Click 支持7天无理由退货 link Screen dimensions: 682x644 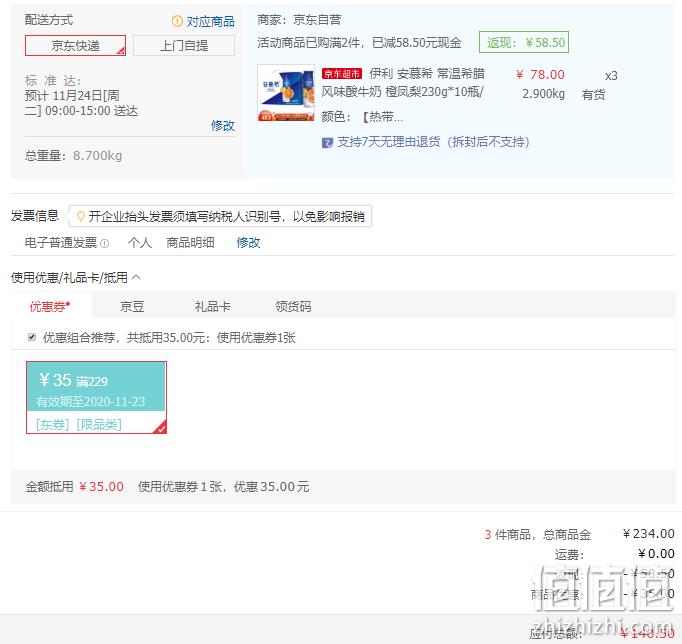tap(433, 142)
